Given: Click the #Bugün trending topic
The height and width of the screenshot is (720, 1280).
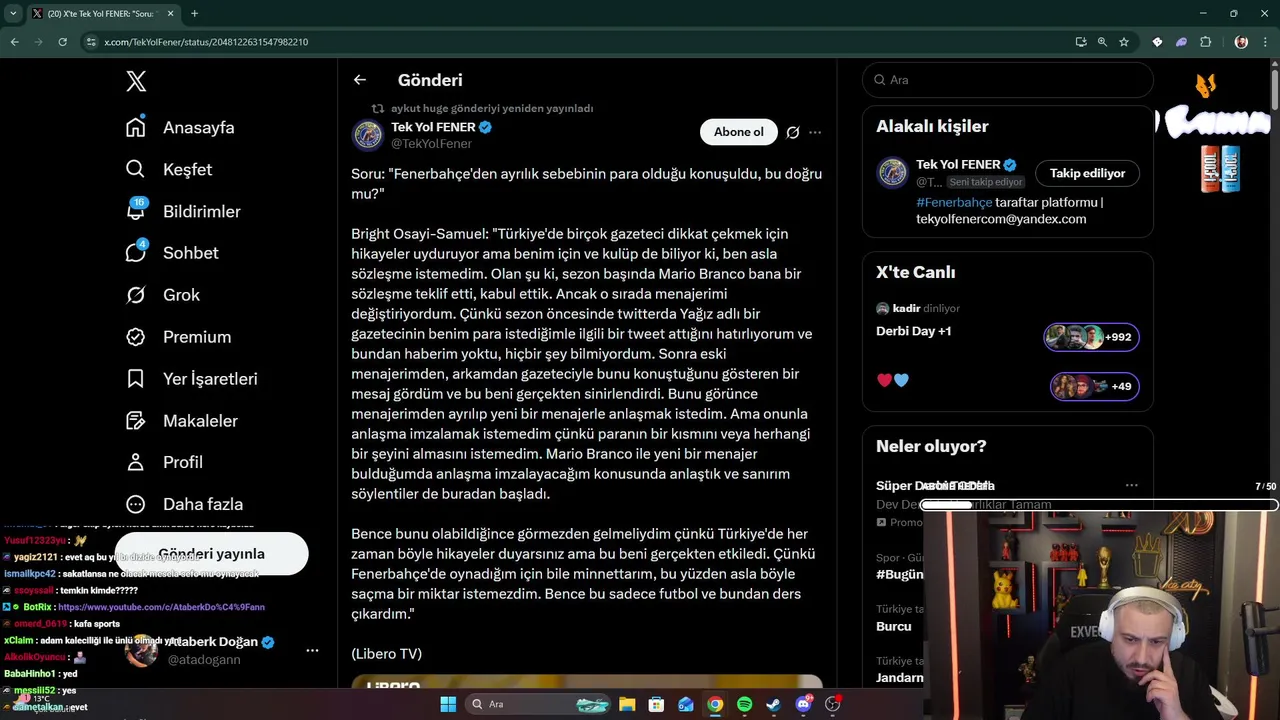Looking at the screenshot, I should 899,574.
